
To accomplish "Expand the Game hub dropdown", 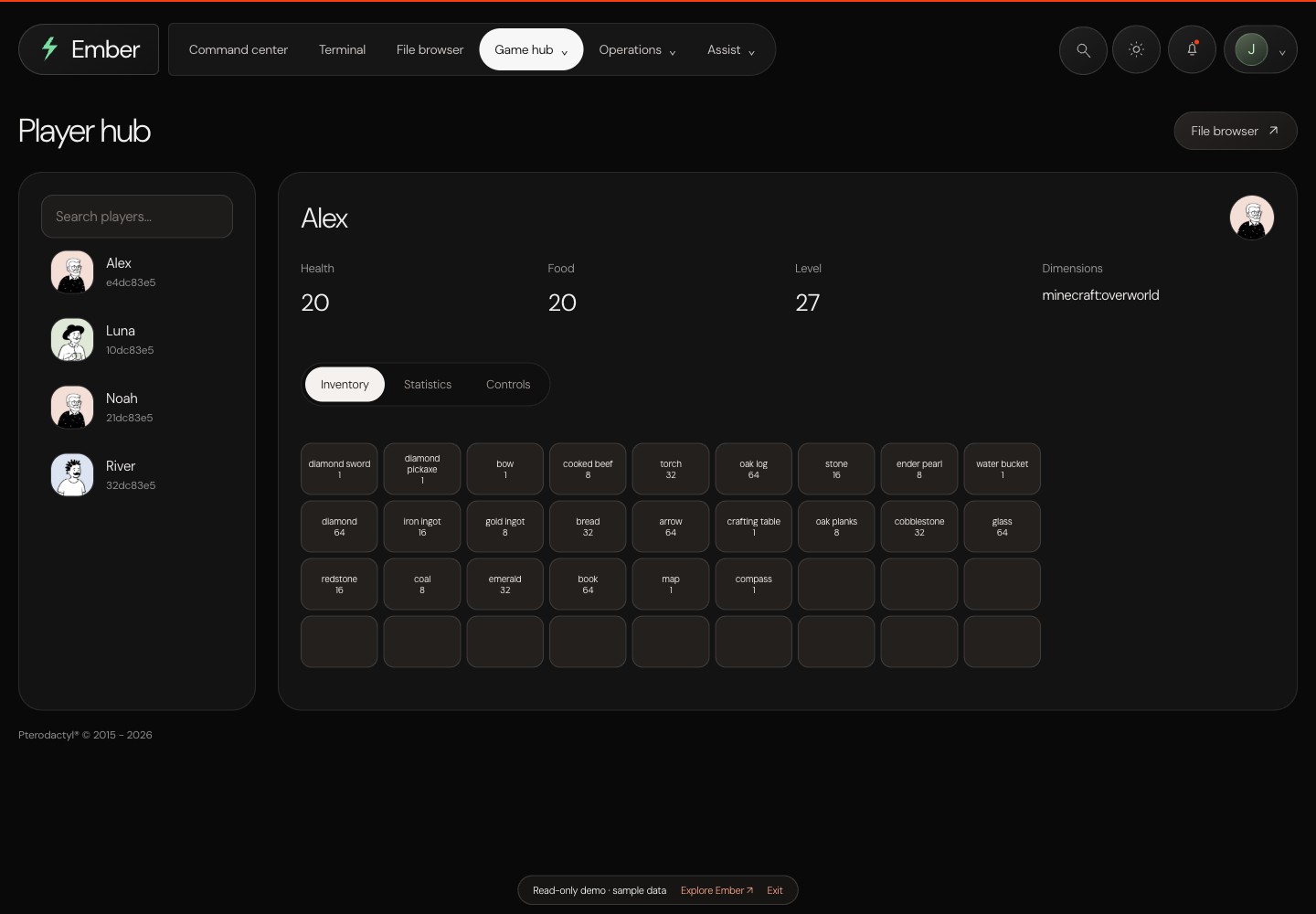I will [531, 49].
